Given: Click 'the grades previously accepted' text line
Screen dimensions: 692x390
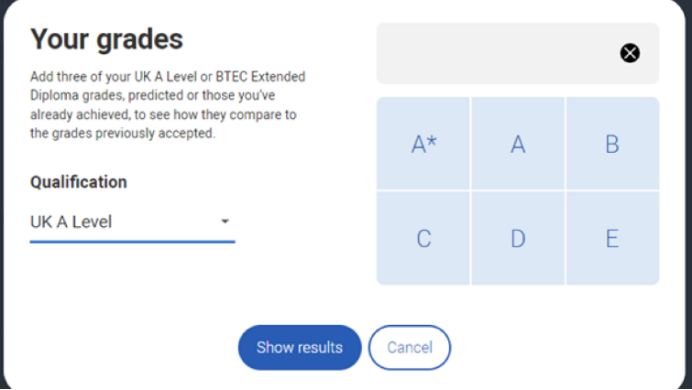Looking at the screenshot, I should (122, 133).
